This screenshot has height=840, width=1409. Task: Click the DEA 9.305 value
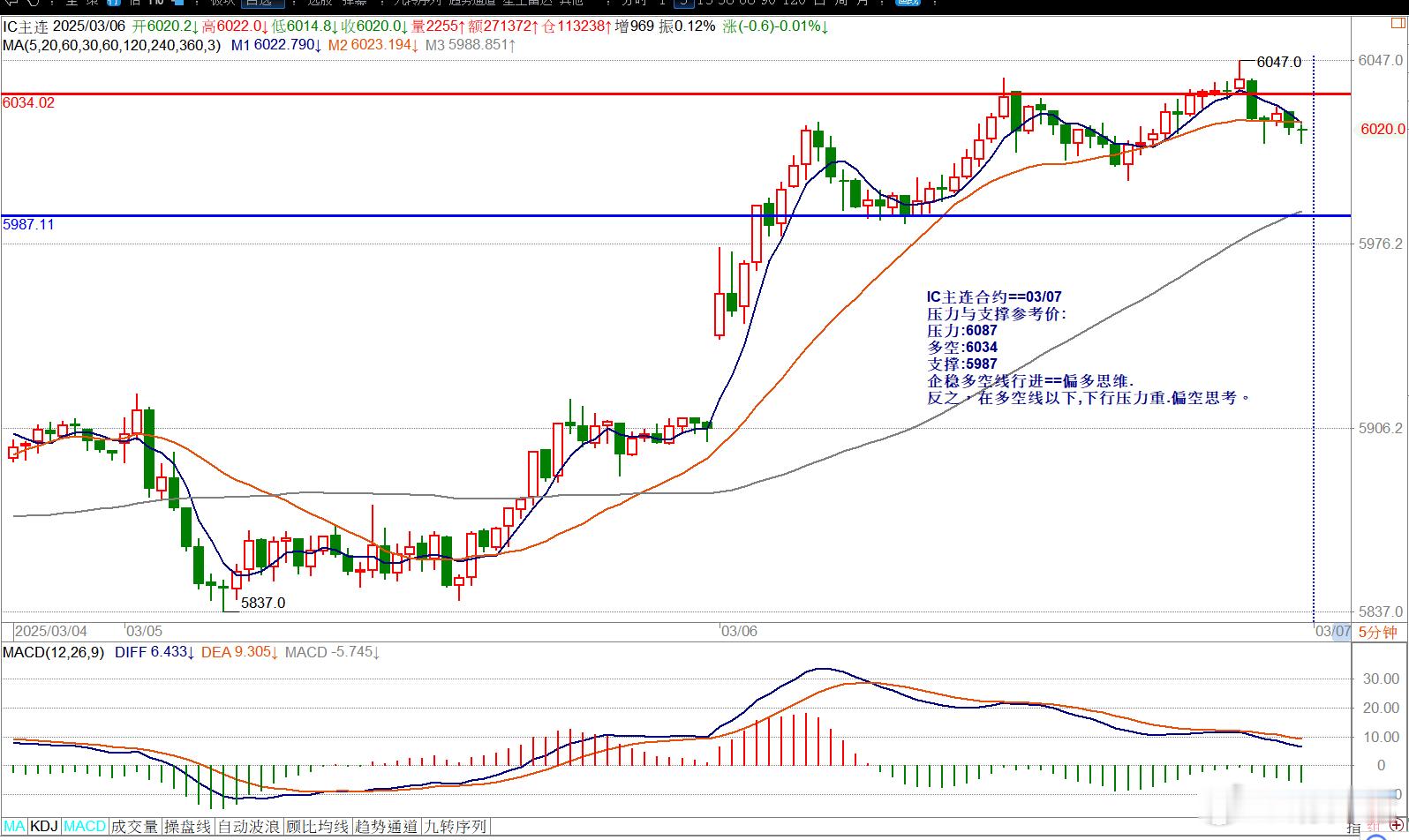pyautogui.click(x=240, y=652)
